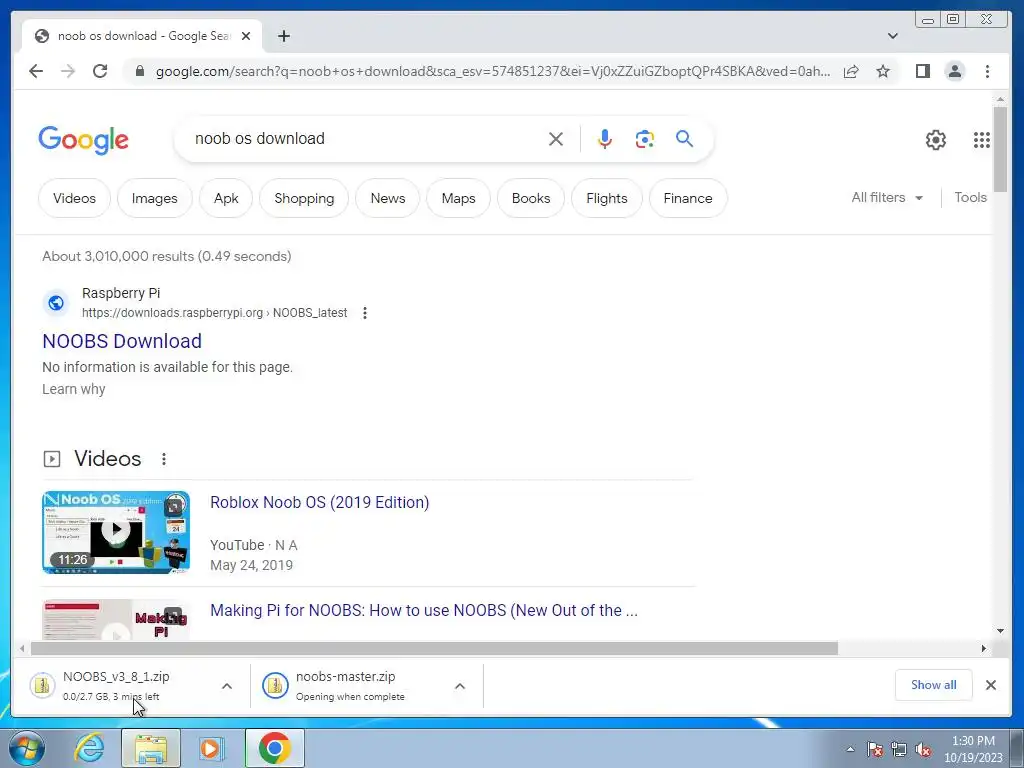
Task: Switch to Shopping results
Action: (304, 198)
